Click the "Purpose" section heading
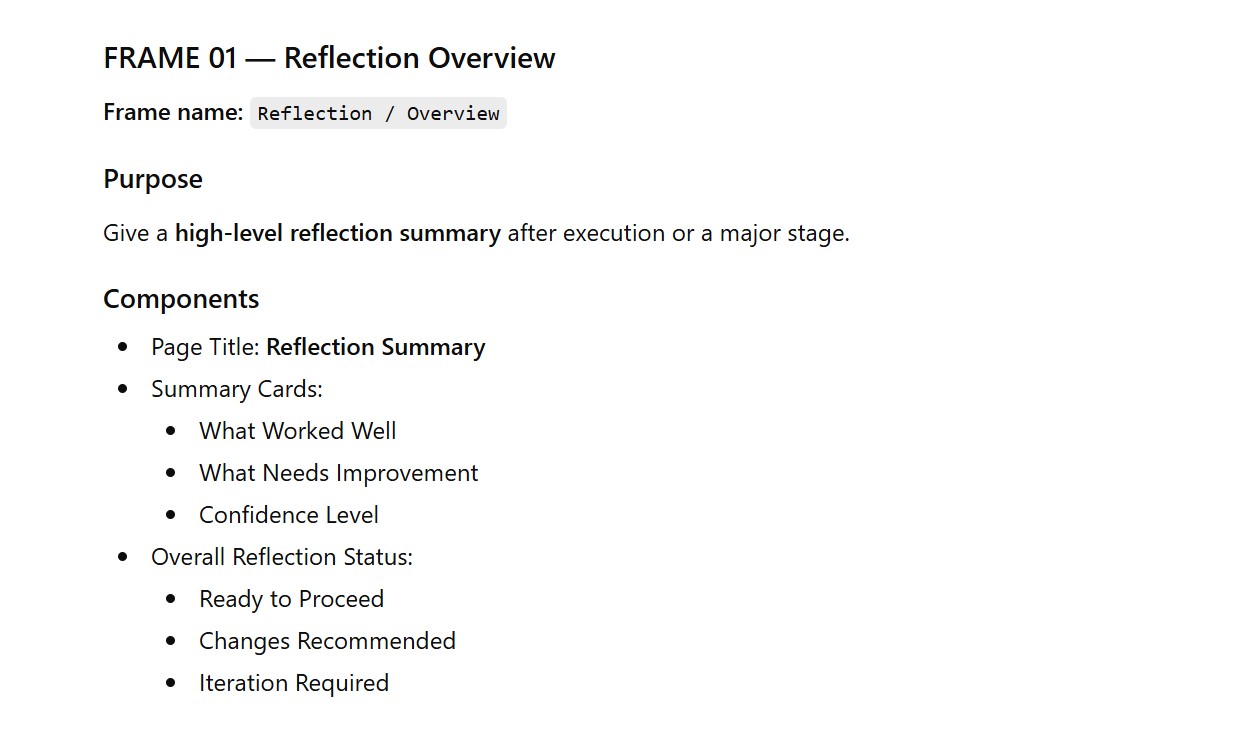This screenshot has height=731, width=1258. pos(152,179)
